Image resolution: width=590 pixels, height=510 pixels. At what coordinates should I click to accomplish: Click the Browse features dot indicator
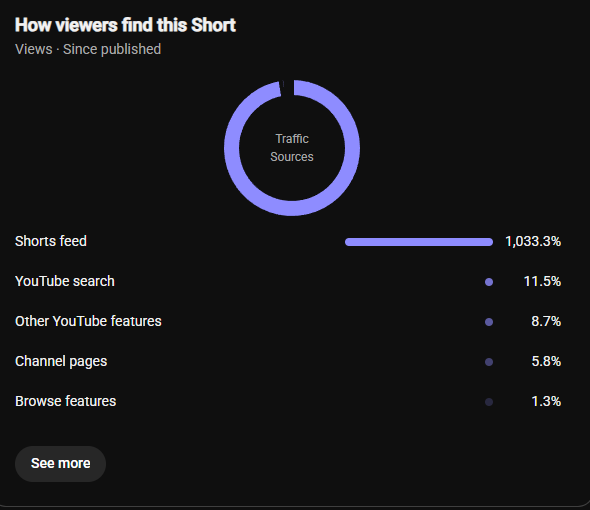(489, 402)
